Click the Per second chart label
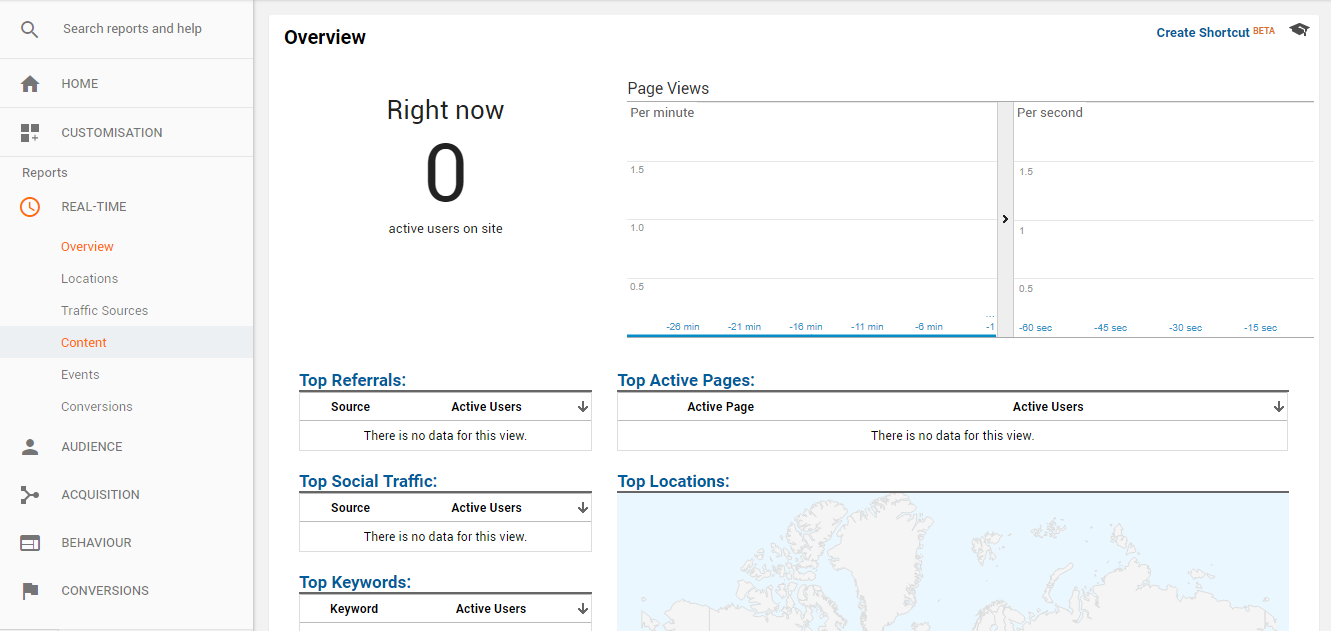This screenshot has width=1331, height=631. coord(1050,113)
